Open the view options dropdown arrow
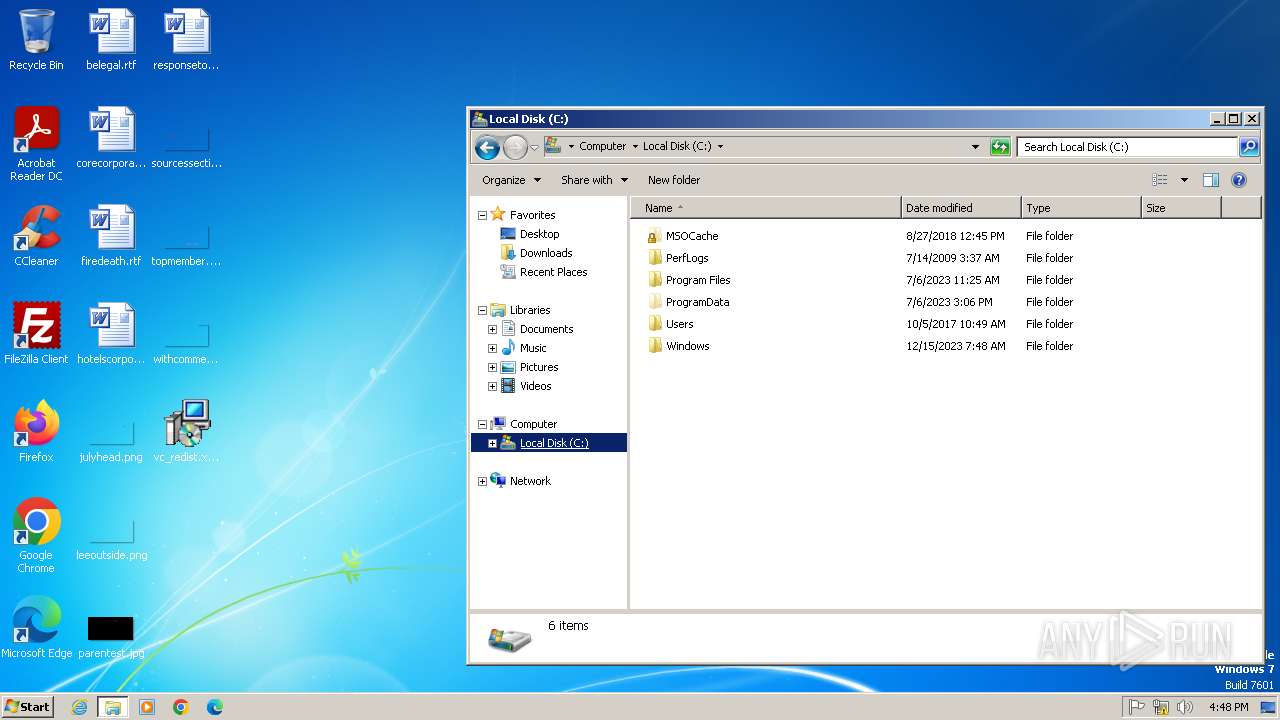 1184,180
